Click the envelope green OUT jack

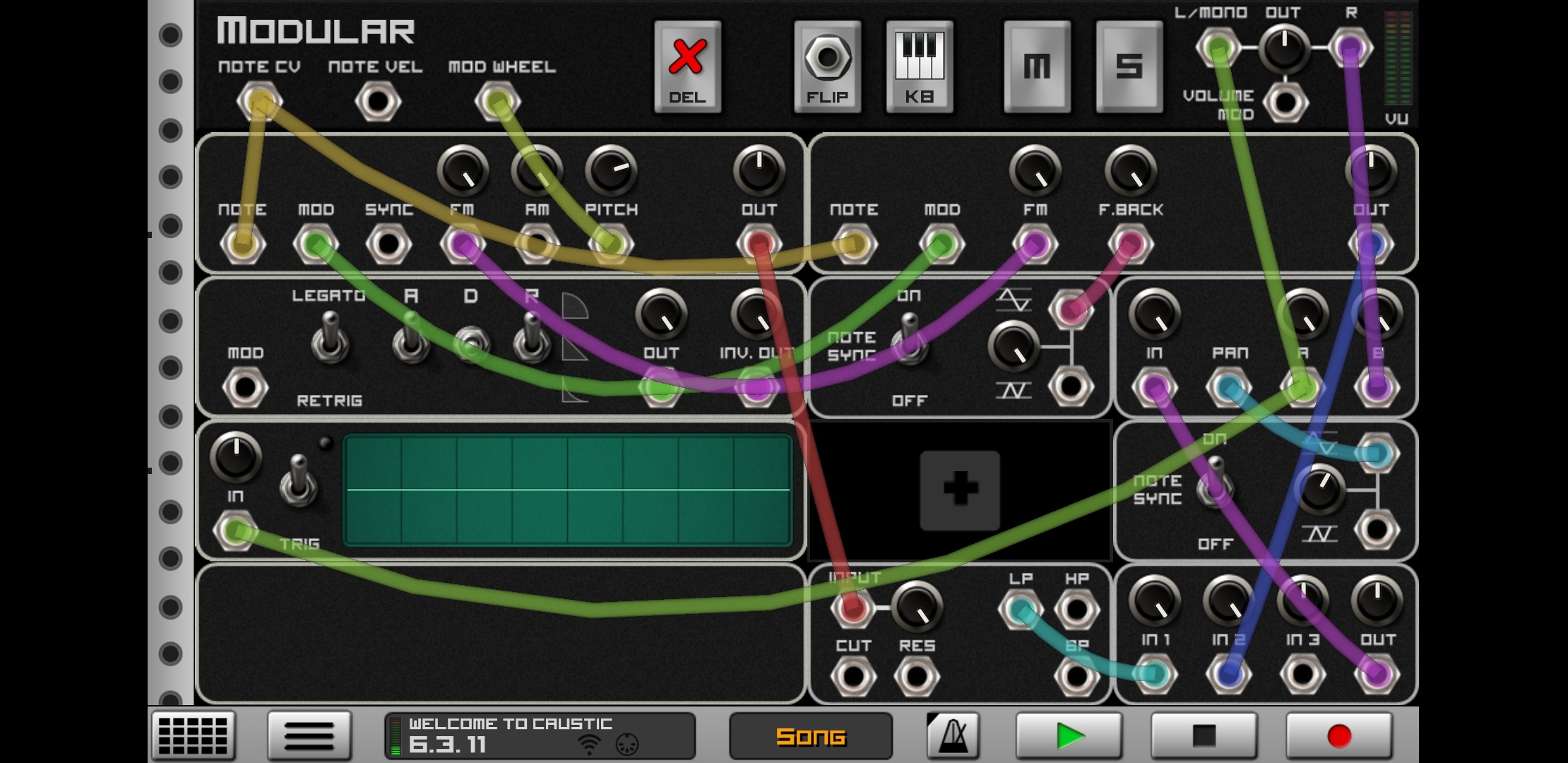click(661, 387)
